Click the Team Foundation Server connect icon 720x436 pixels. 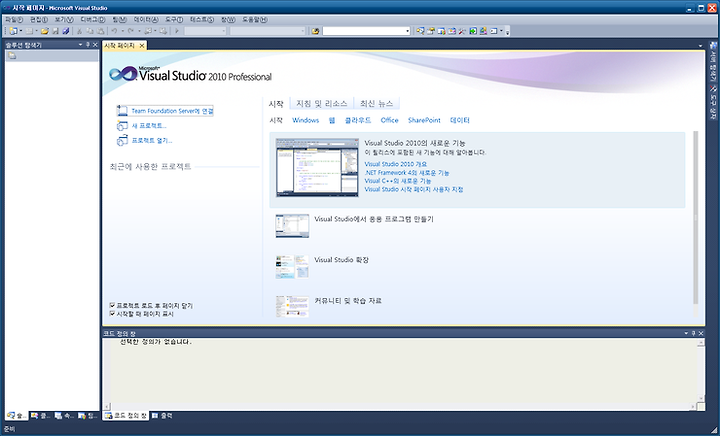122,111
